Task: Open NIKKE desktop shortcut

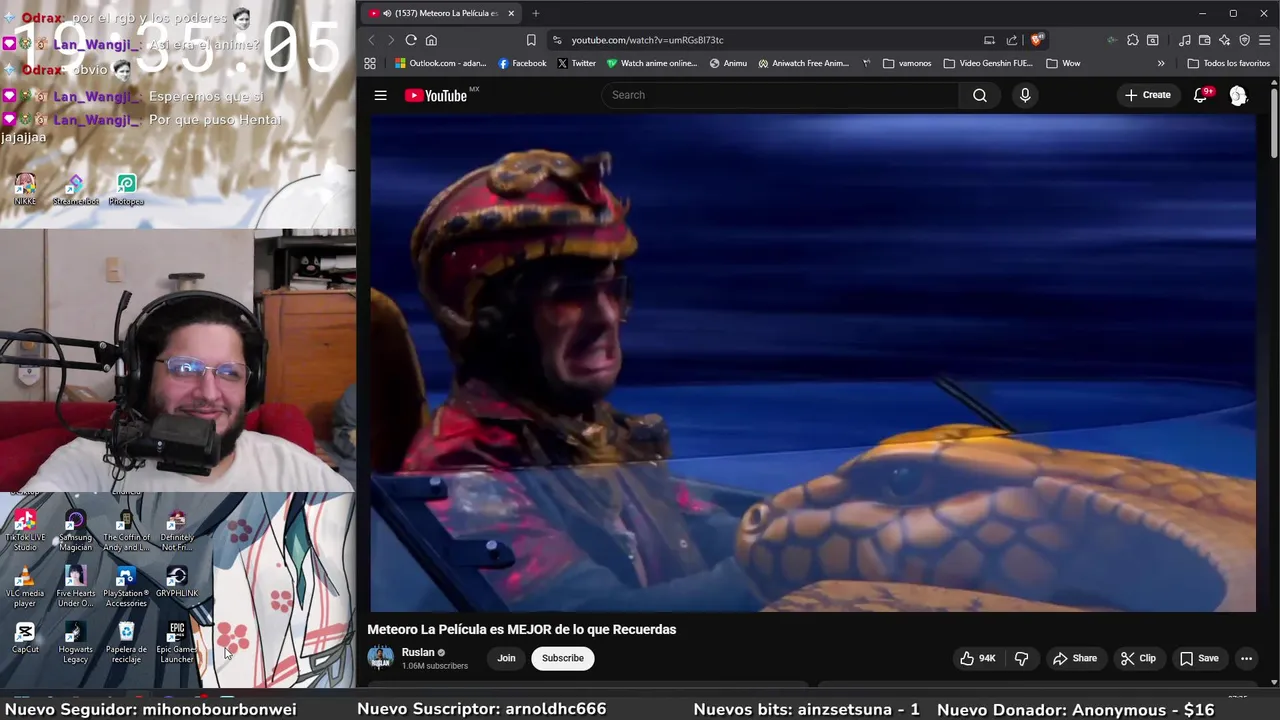Action: [25, 190]
